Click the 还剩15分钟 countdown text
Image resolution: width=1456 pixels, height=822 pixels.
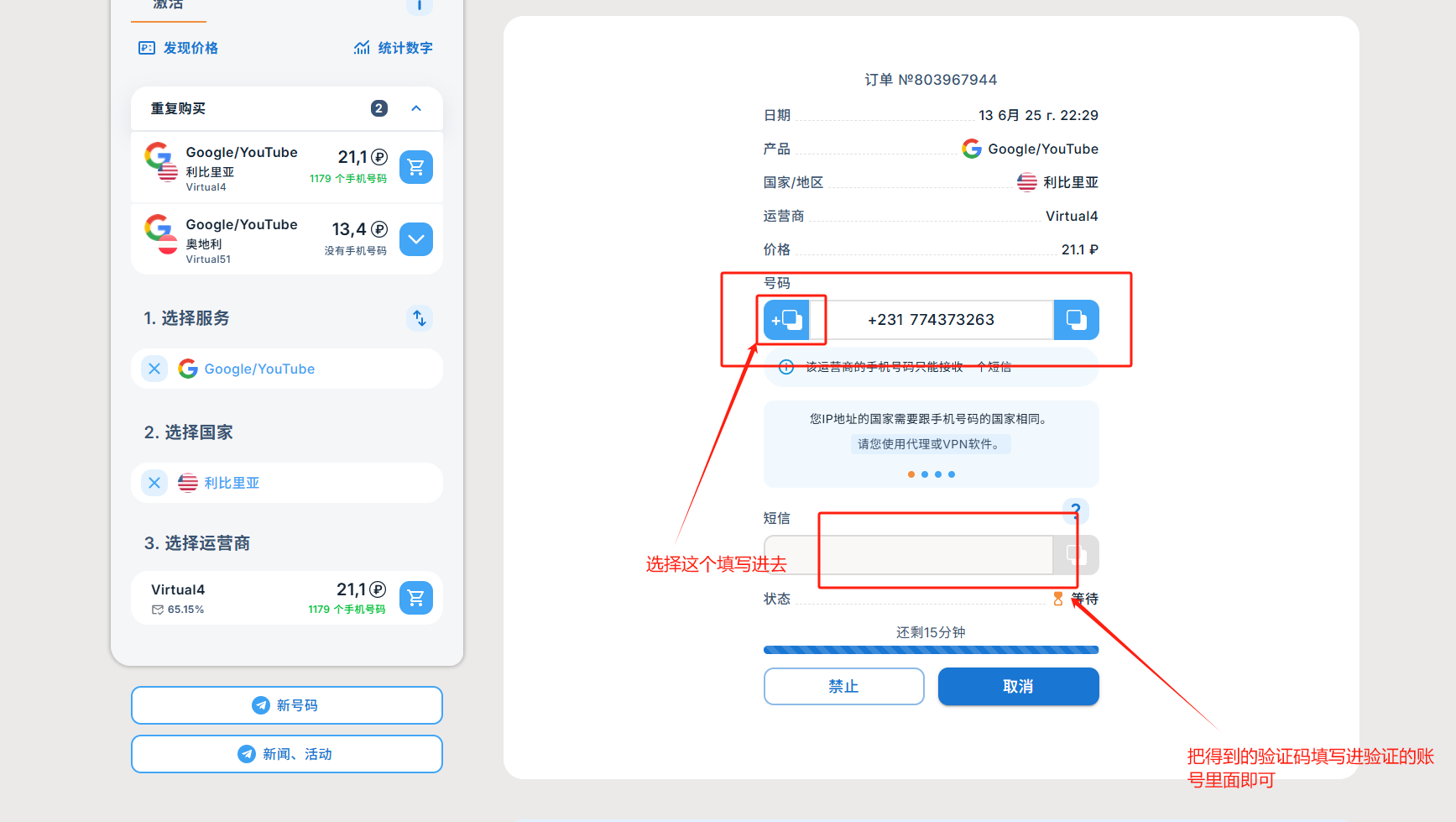coord(932,632)
